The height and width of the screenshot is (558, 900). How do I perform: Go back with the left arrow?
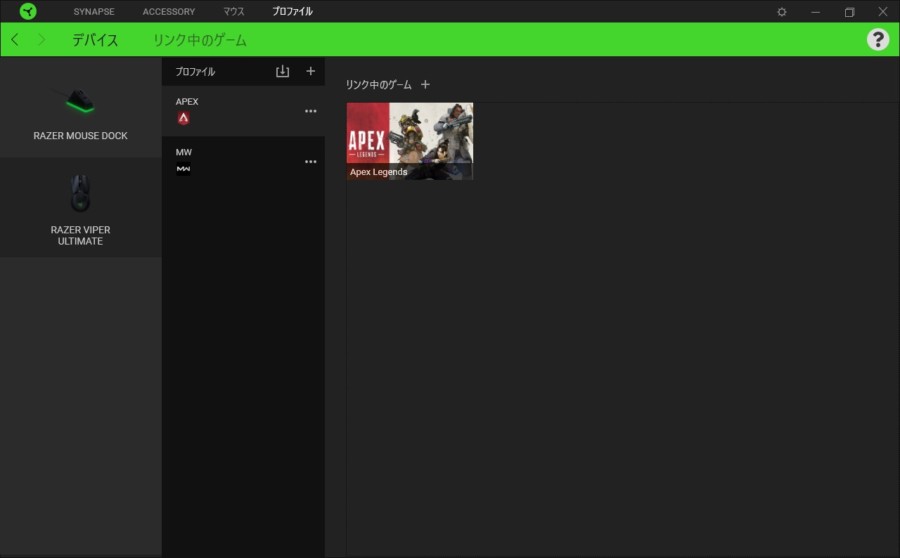point(15,40)
